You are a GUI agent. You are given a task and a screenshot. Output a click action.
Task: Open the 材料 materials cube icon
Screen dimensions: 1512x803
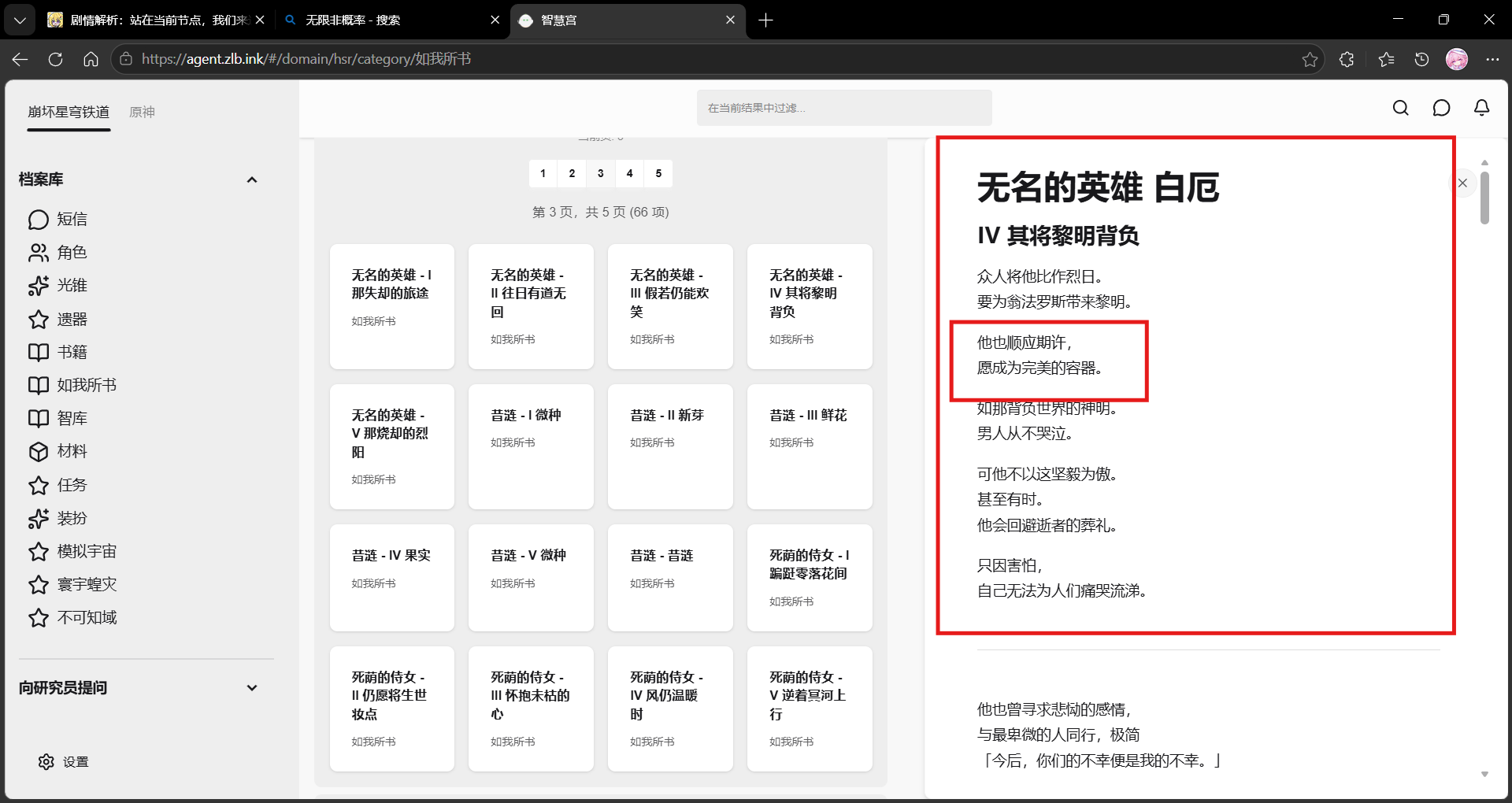coord(39,451)
